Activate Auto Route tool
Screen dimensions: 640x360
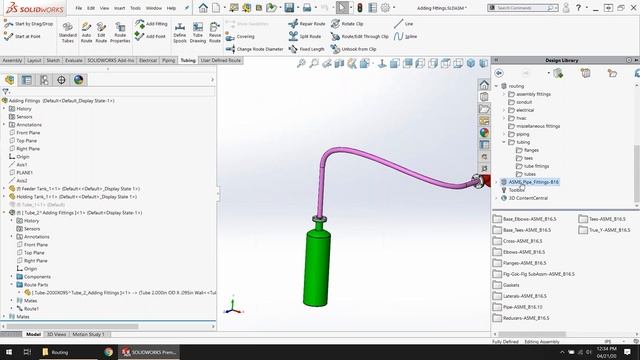click(x=87, y=32)
